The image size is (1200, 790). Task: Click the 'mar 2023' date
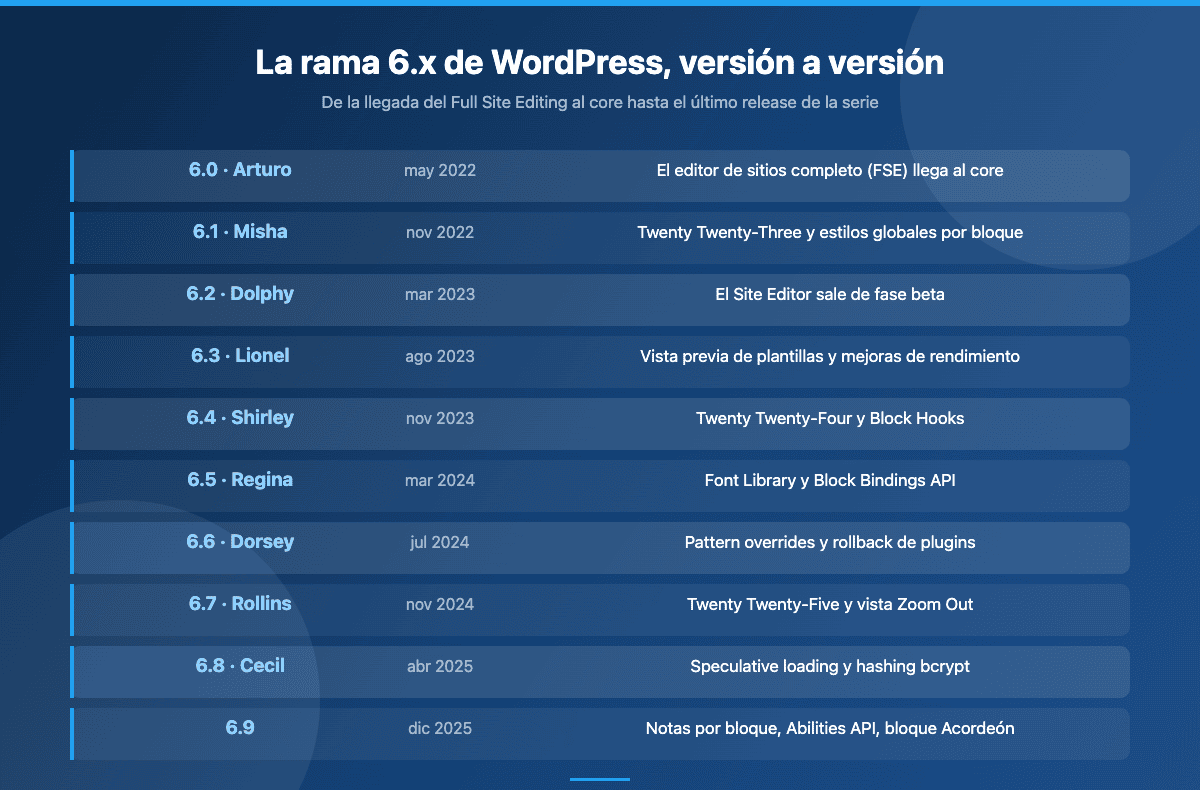point(440,295)
